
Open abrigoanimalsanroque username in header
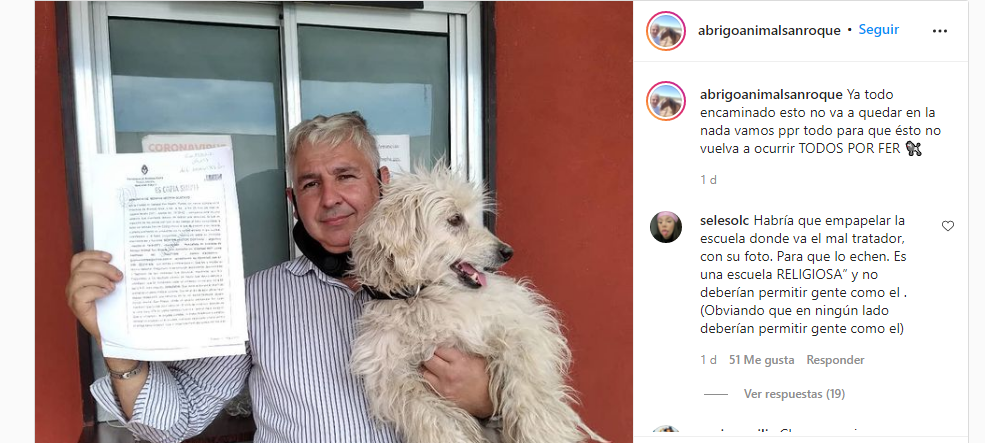[x=769, y=30]
